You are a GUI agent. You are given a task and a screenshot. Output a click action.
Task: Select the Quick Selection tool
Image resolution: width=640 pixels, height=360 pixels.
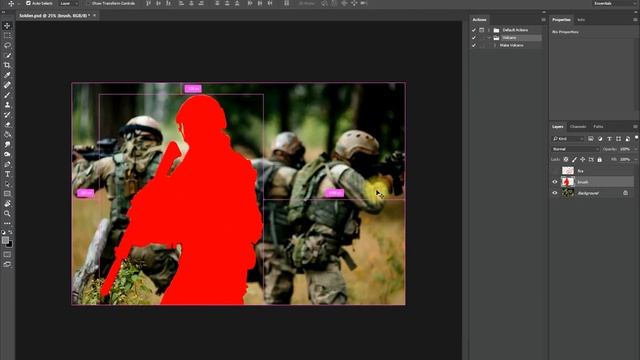coord(7,56)
